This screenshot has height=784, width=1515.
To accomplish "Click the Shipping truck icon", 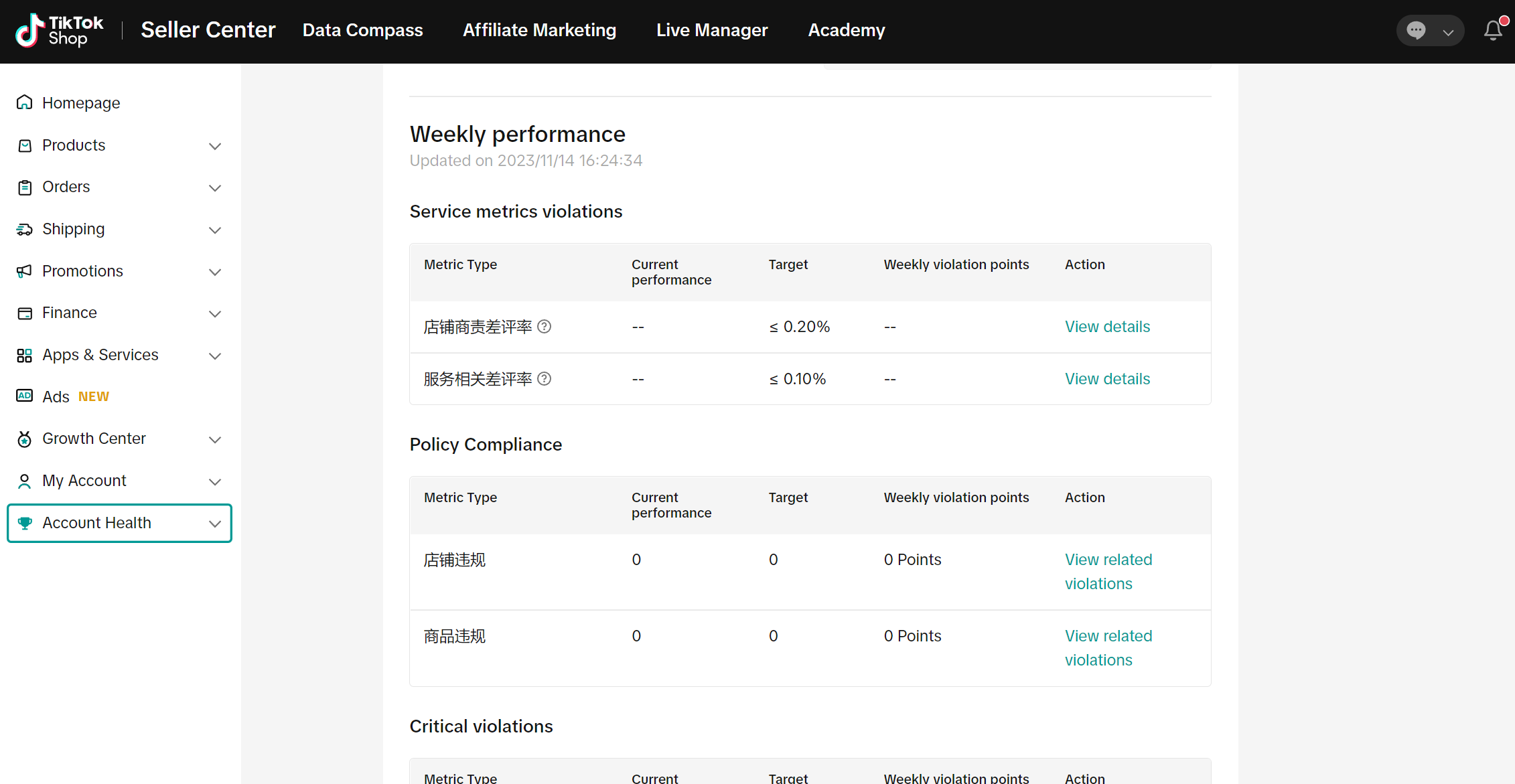I will pyautogui.click(x=25, y=230).
